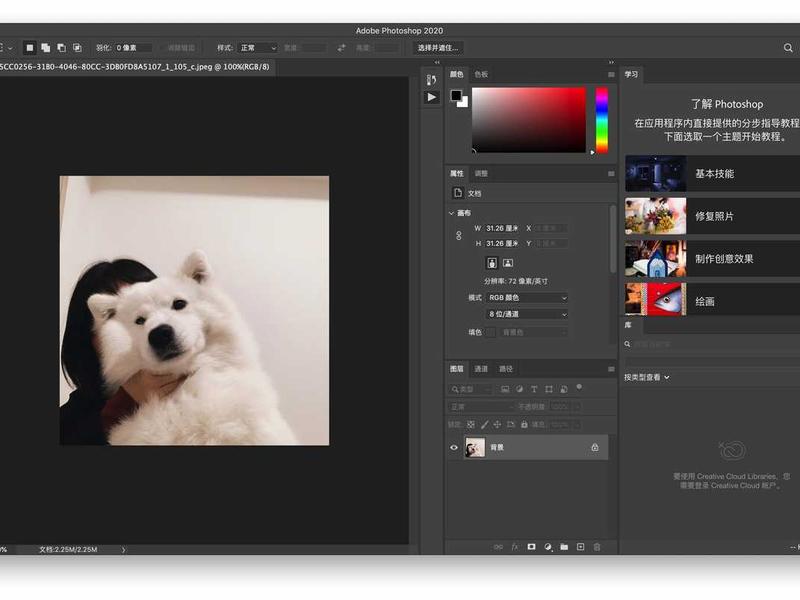
Task: Click the document icon next to 文档
Action: (x=458, y=193)
